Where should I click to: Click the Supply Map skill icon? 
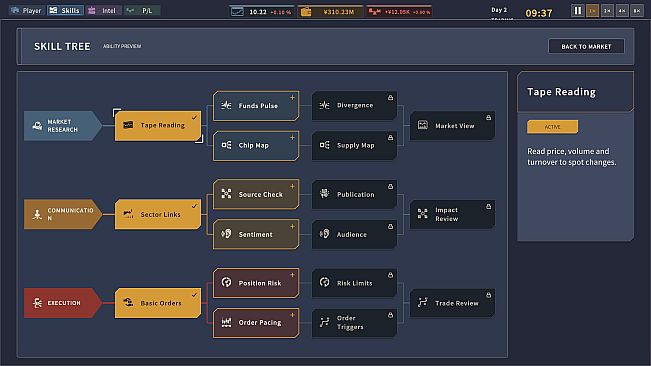click(x=325, y=145)
